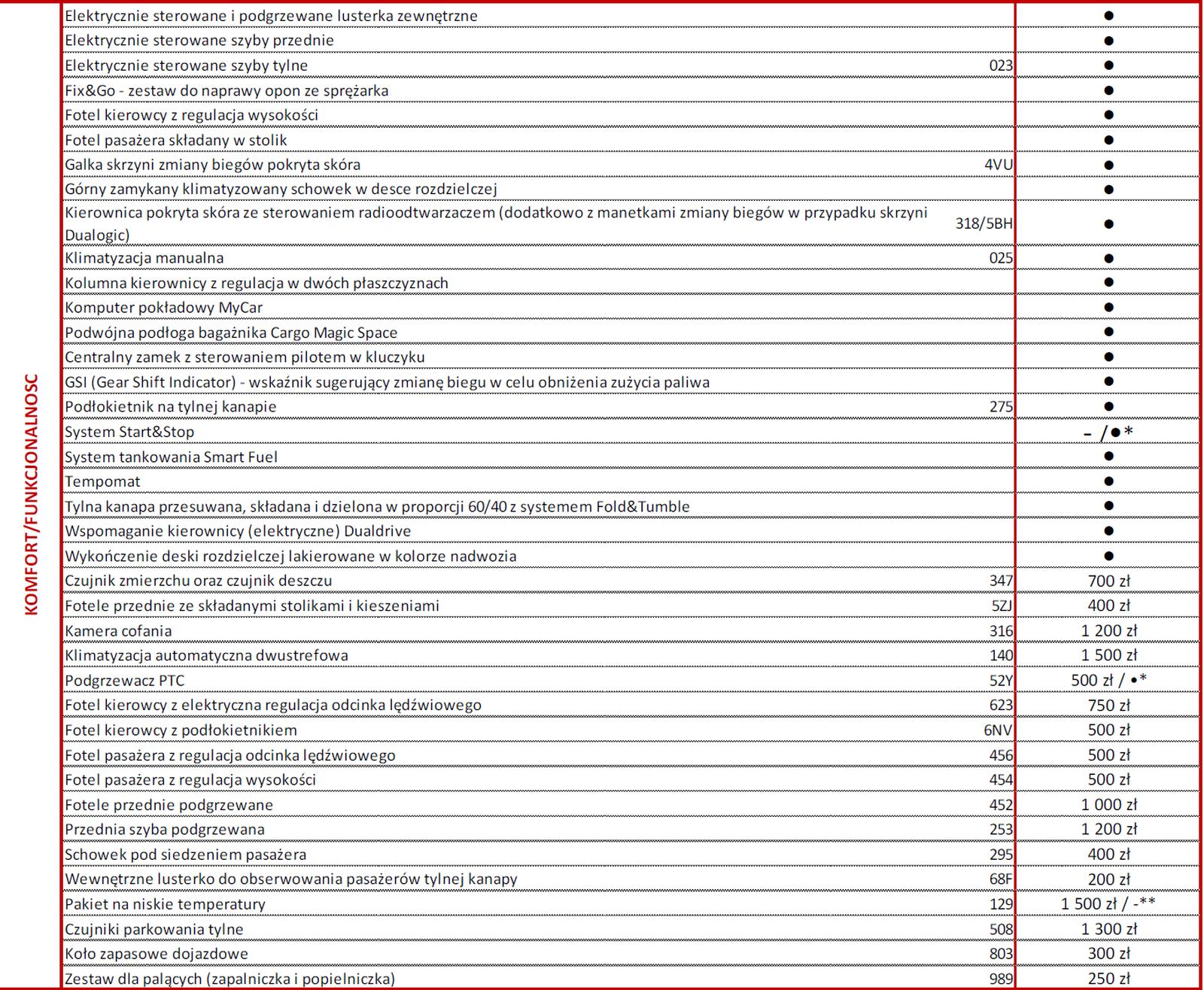The width and height of the screenshot is (1204, 990).
Task: Click the dot for Komputer pokładowy MyCar
Action: coord(1108,307)
